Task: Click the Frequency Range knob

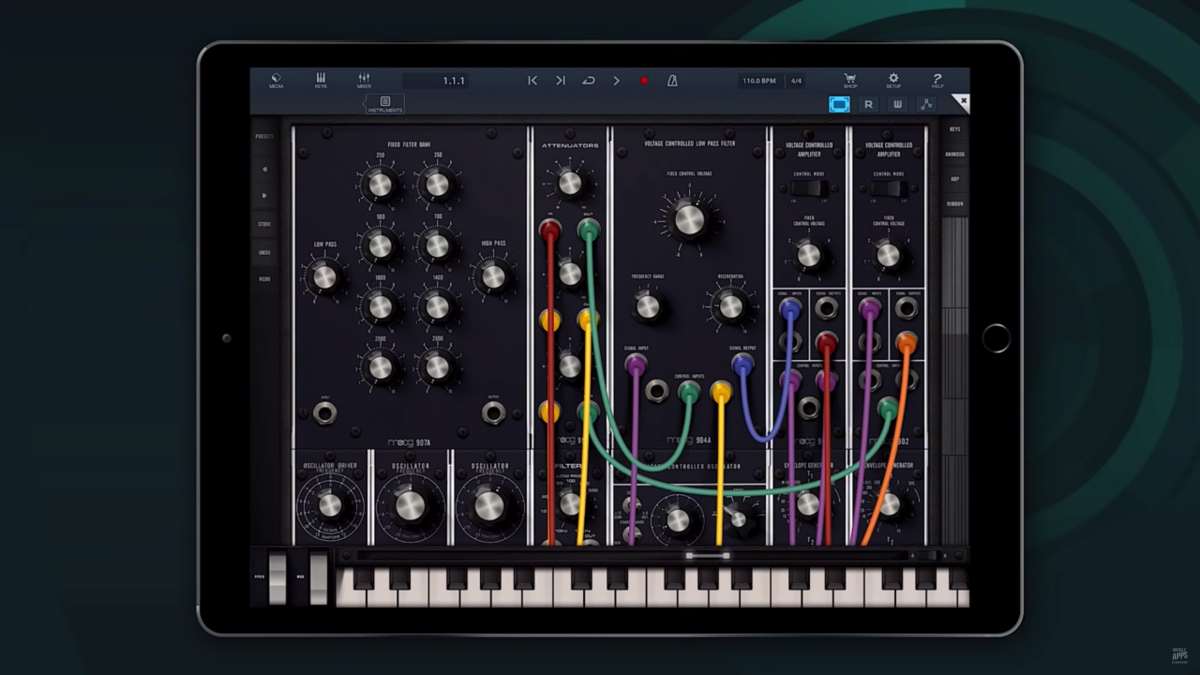Action: click(648, 306)
